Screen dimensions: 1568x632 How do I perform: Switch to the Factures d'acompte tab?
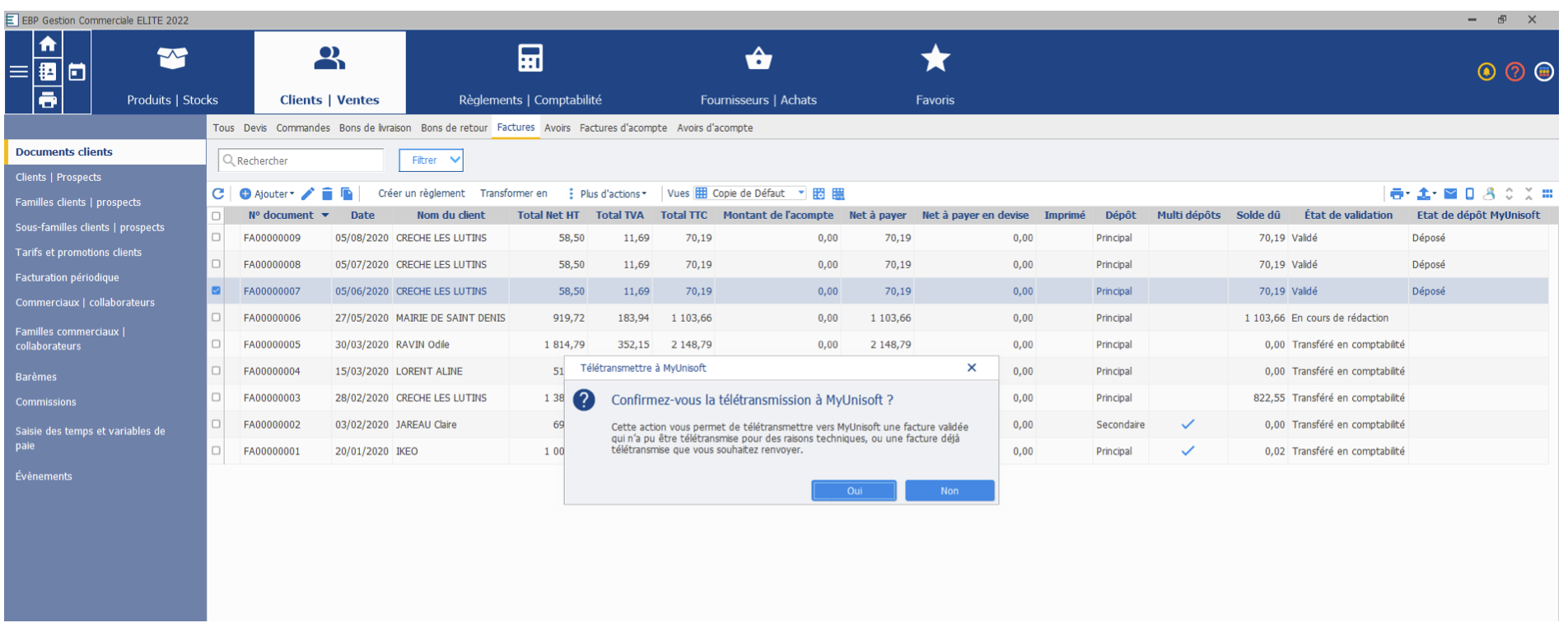point(623,128)
